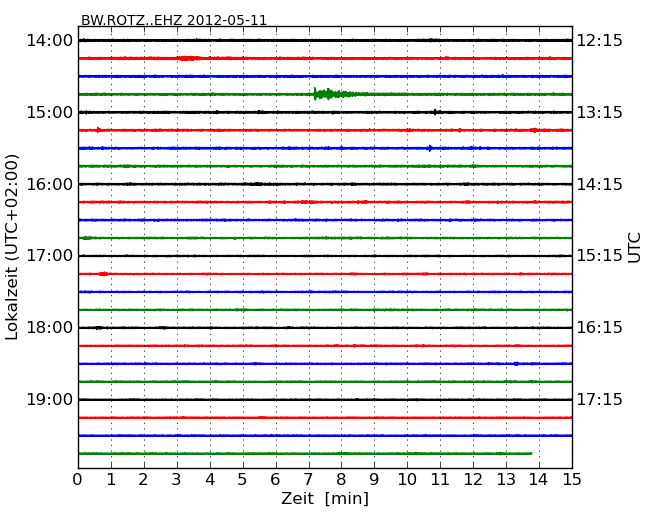
Task: Click the 14:15 UTC label
Action: tap(600, 184)
